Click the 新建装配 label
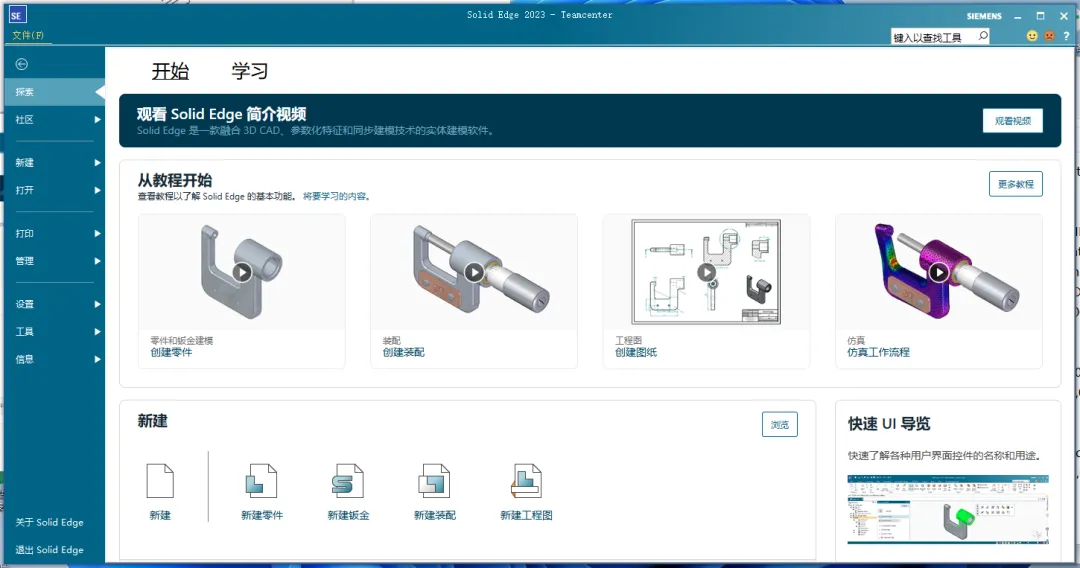1080x568 pixels. tap(435, 515)
